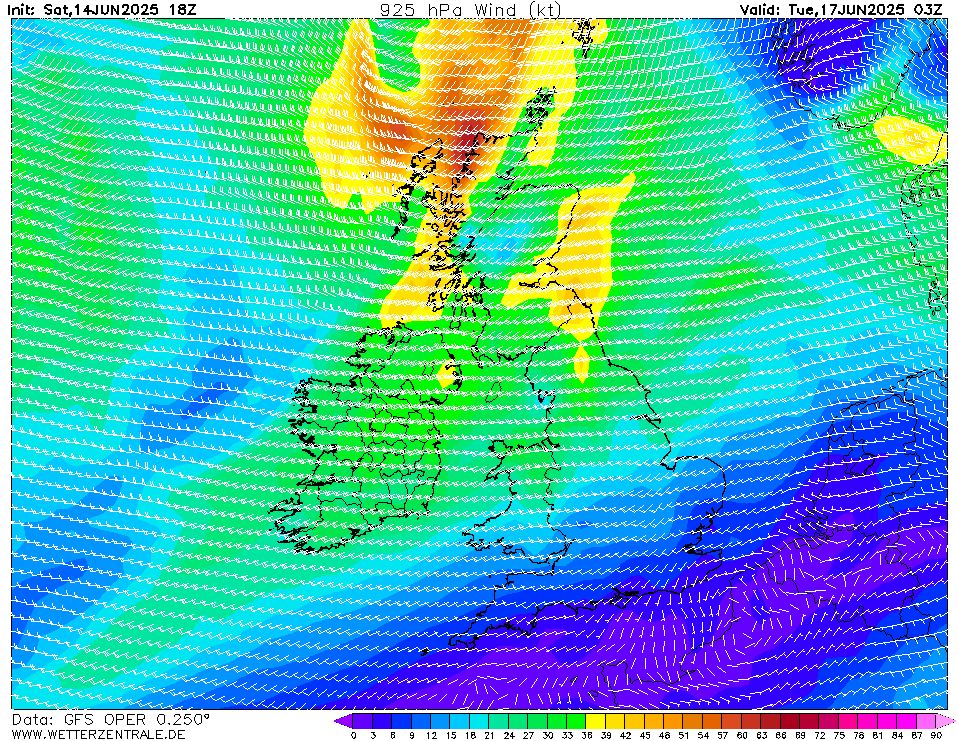Click the "Init: Sat,14JUN2025 18Z" label

tap(102, 10)
